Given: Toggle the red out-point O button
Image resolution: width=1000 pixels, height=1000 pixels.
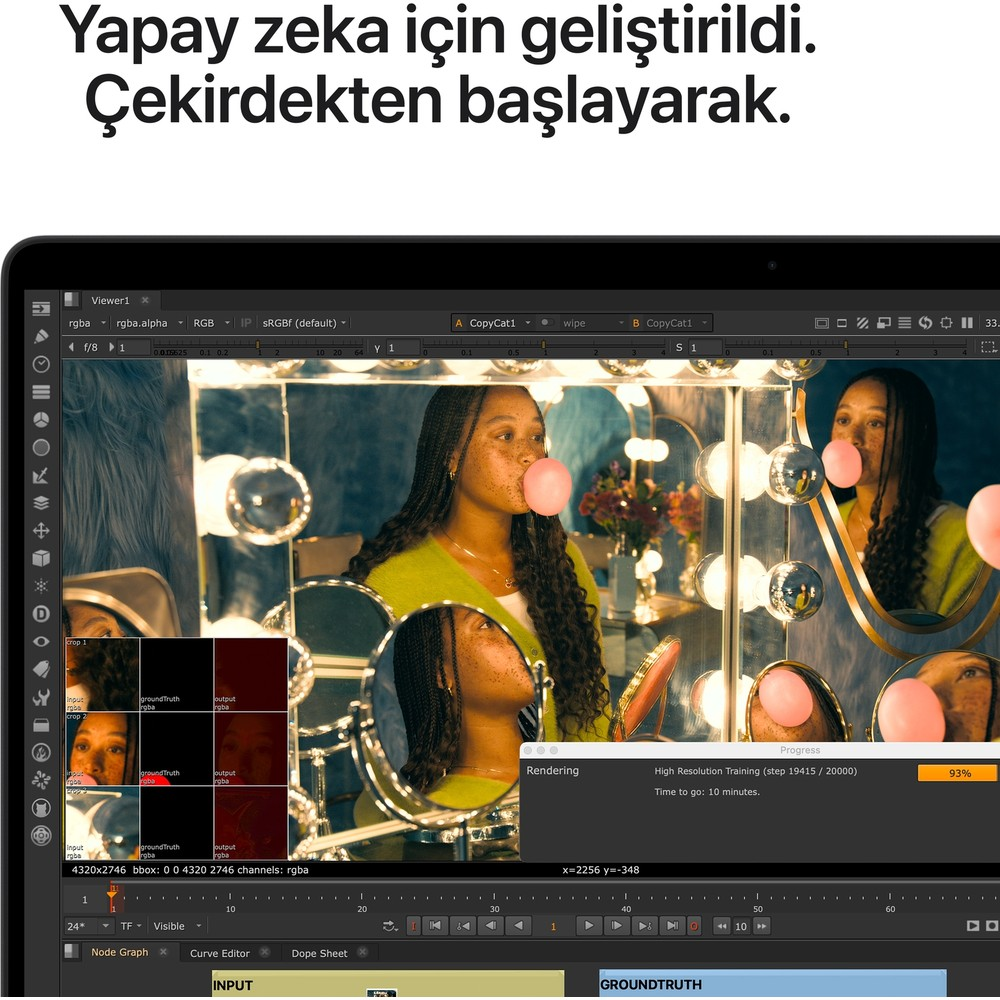Looking at the screenshot, I should point(693,925).
